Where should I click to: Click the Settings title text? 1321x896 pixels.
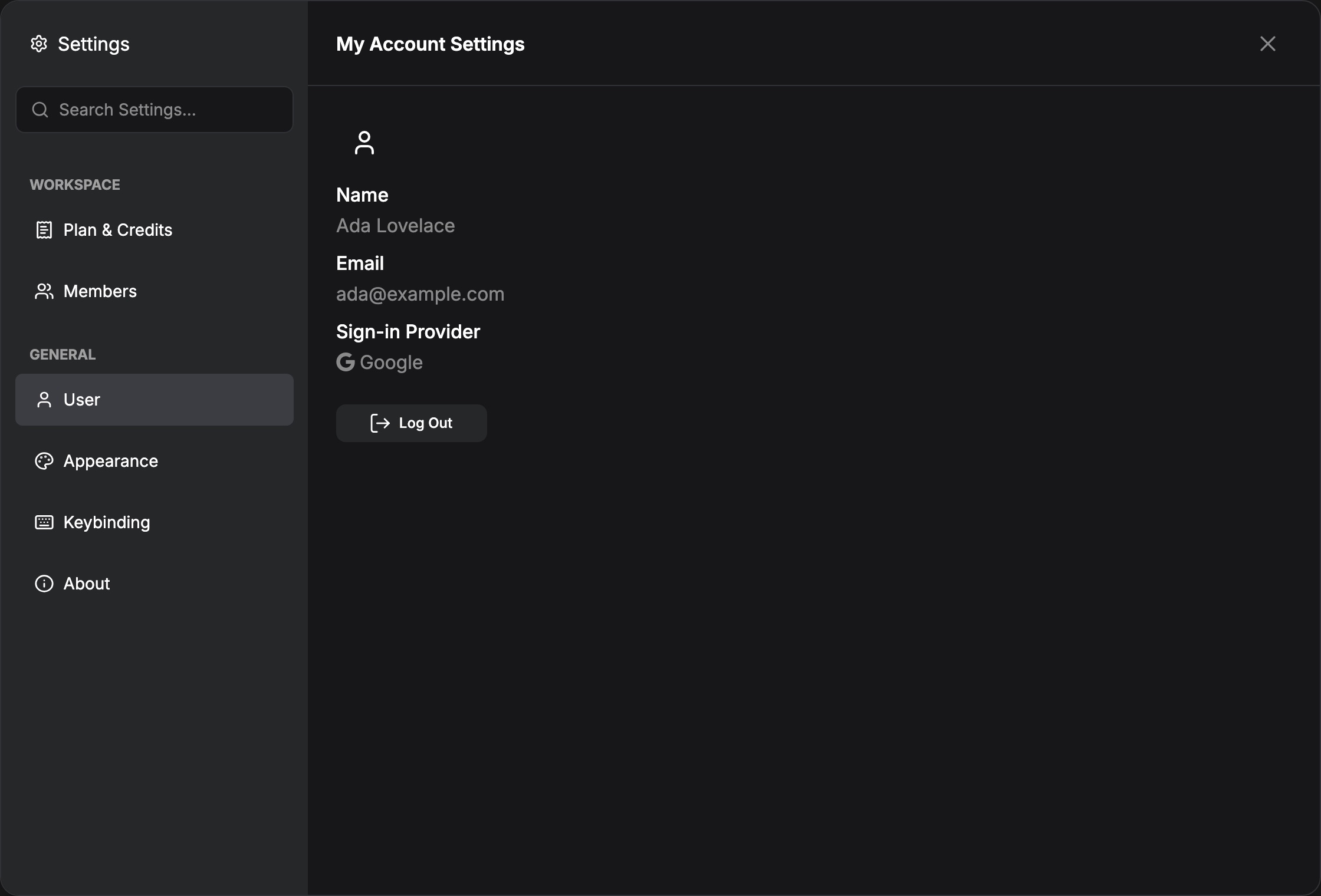coord(94,44)
